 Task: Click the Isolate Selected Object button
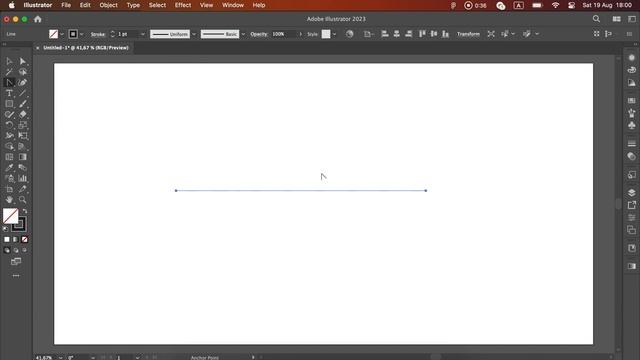[491, 34]
